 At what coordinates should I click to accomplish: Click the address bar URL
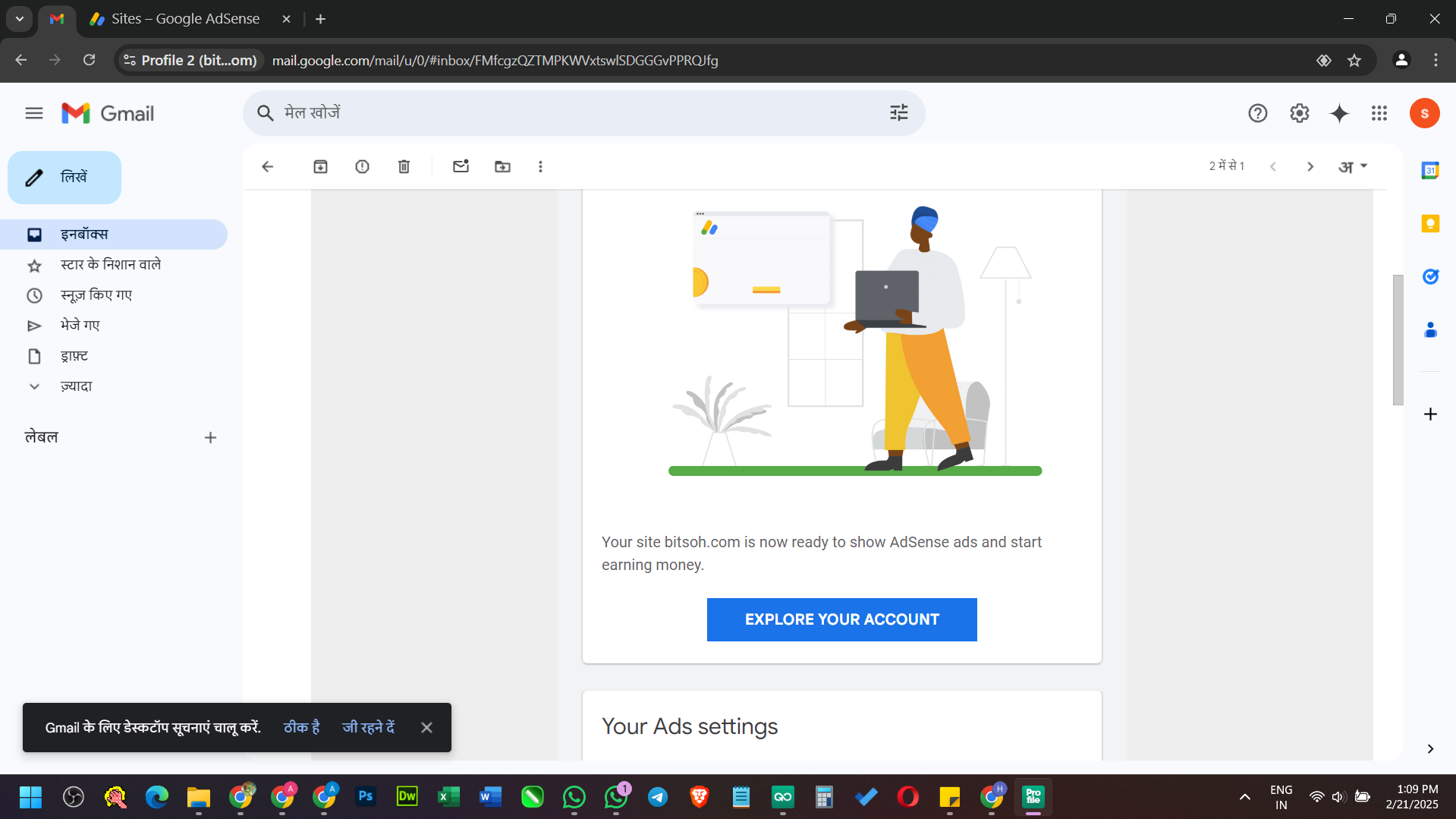(495, 60)
